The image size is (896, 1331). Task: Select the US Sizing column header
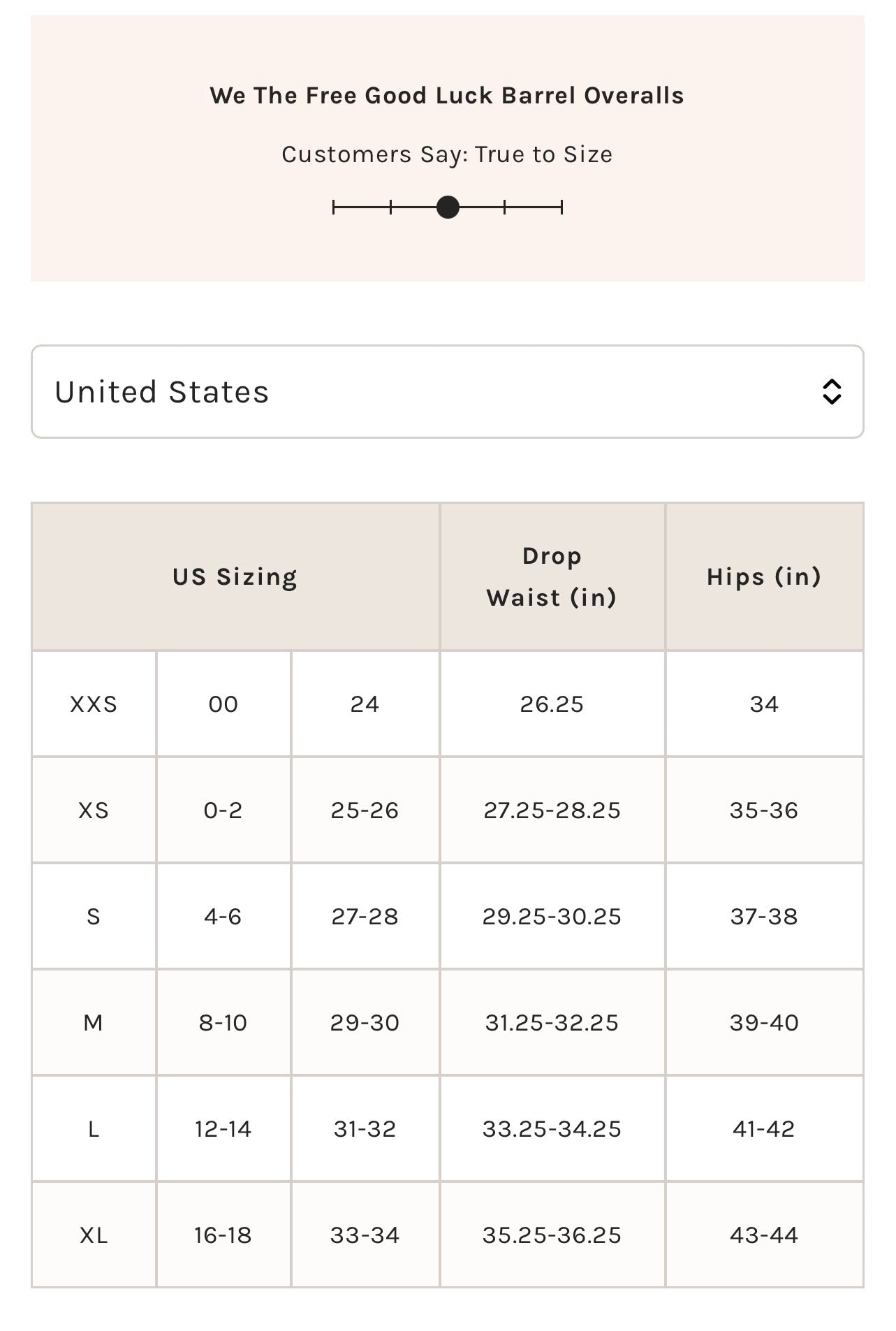[235, 577]
